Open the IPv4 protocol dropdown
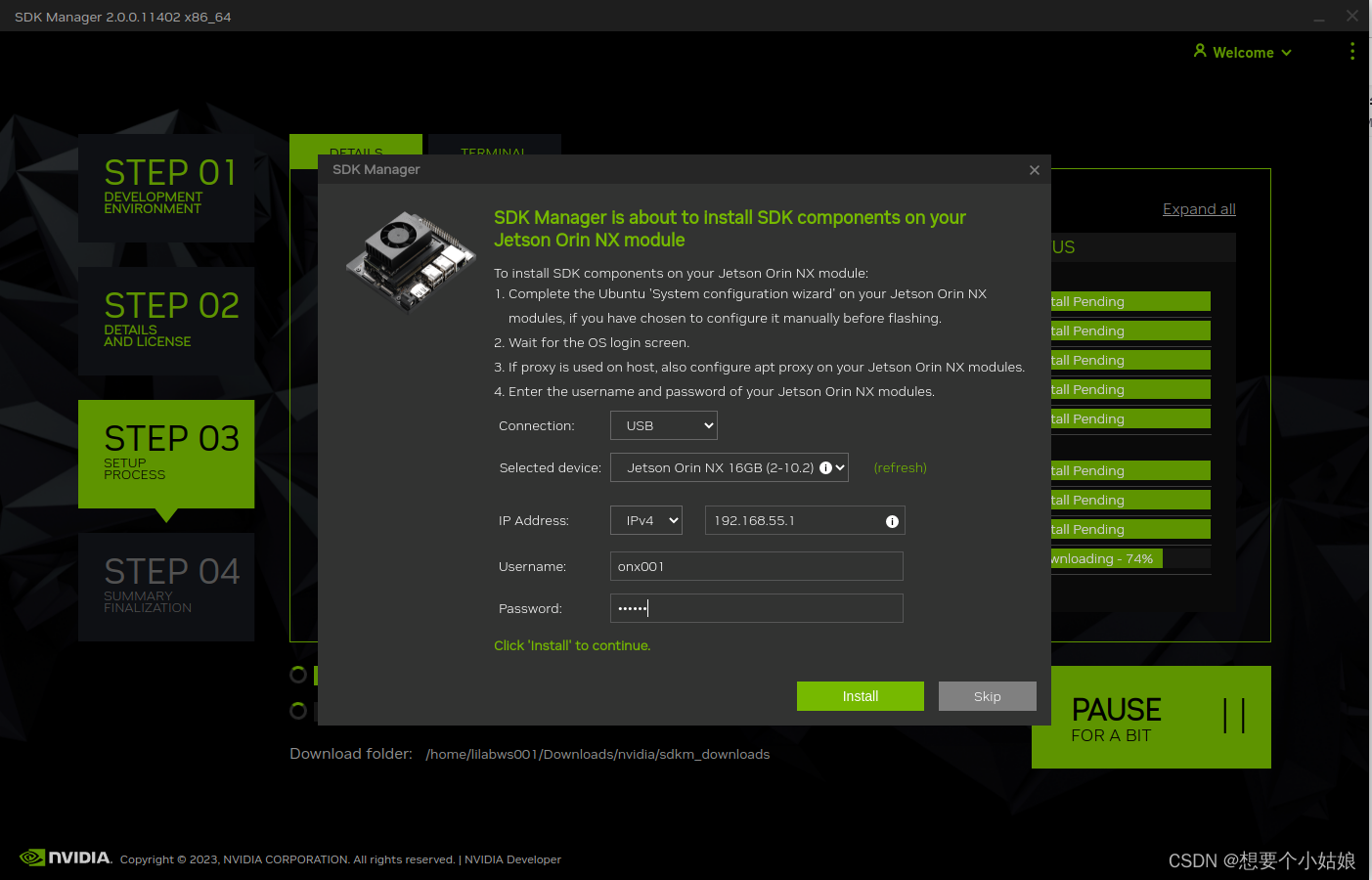The width and height of the screenshot is (1372, 880). [645, 520]
